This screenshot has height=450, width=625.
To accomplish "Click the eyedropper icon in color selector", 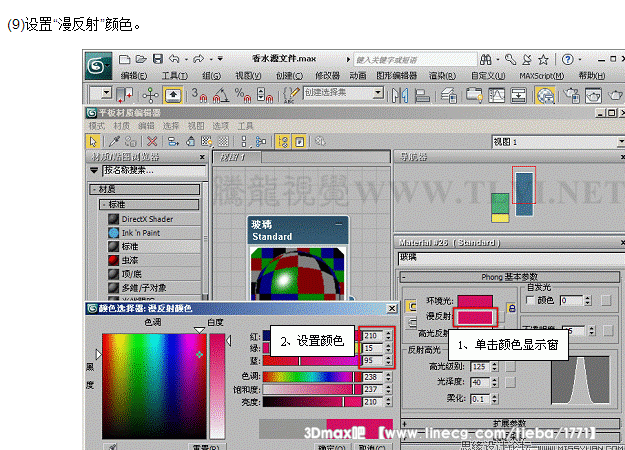I will (x=112, y=446).
